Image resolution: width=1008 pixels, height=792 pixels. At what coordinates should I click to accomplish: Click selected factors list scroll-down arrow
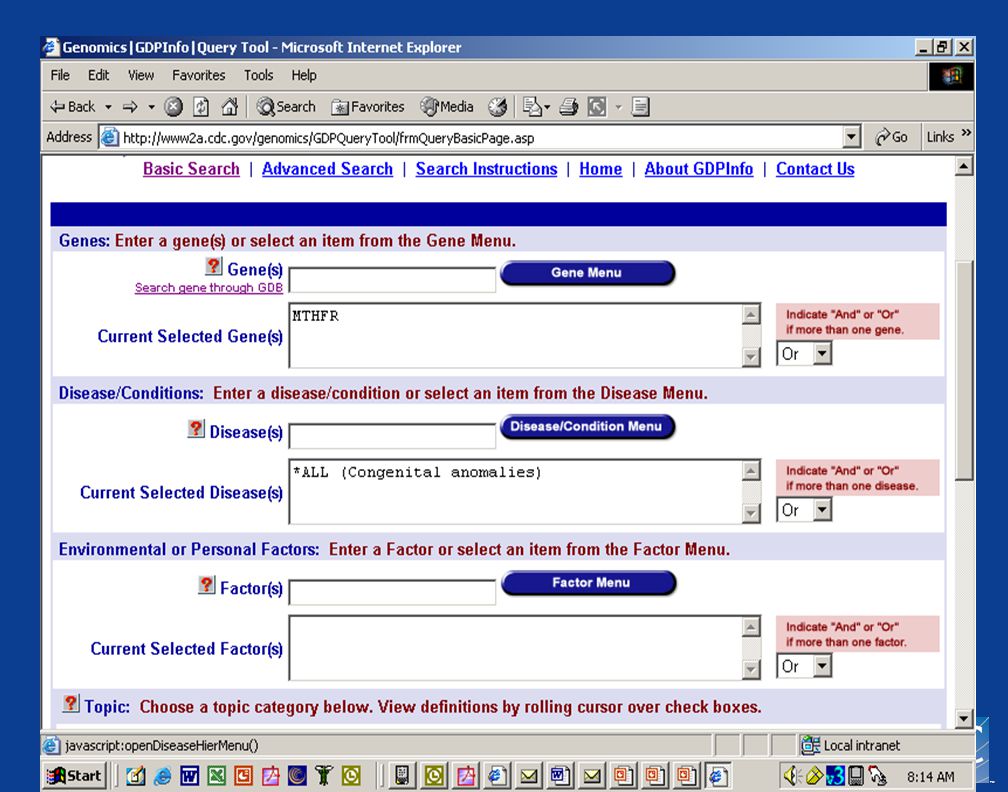[751, 669]
